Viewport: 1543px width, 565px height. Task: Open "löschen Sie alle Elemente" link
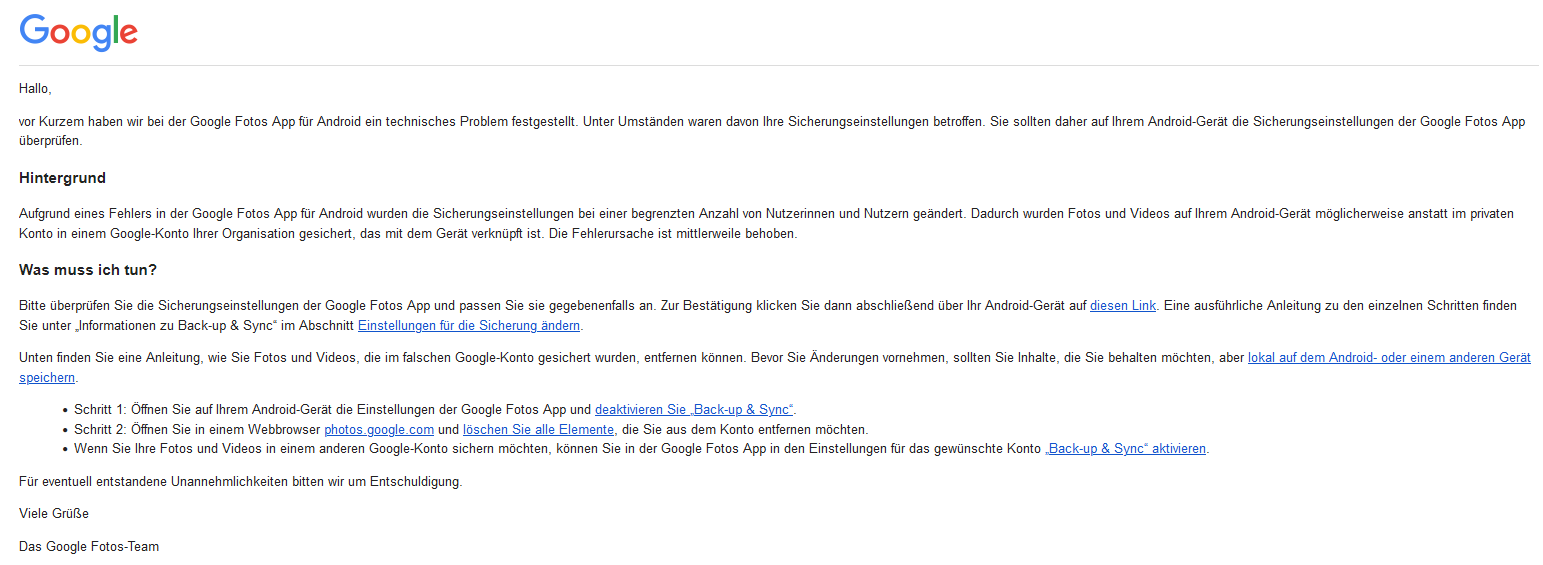point(538,429)
